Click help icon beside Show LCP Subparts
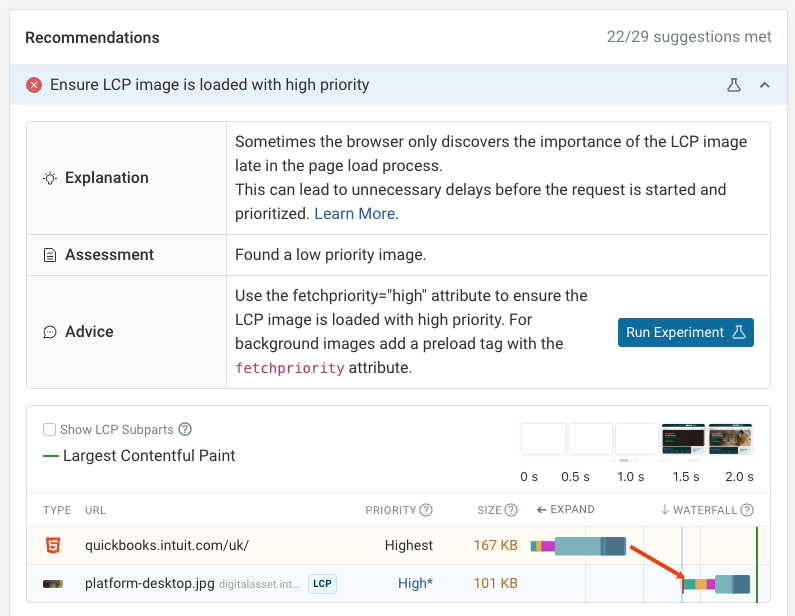795x616 pixels. (184, 430)
